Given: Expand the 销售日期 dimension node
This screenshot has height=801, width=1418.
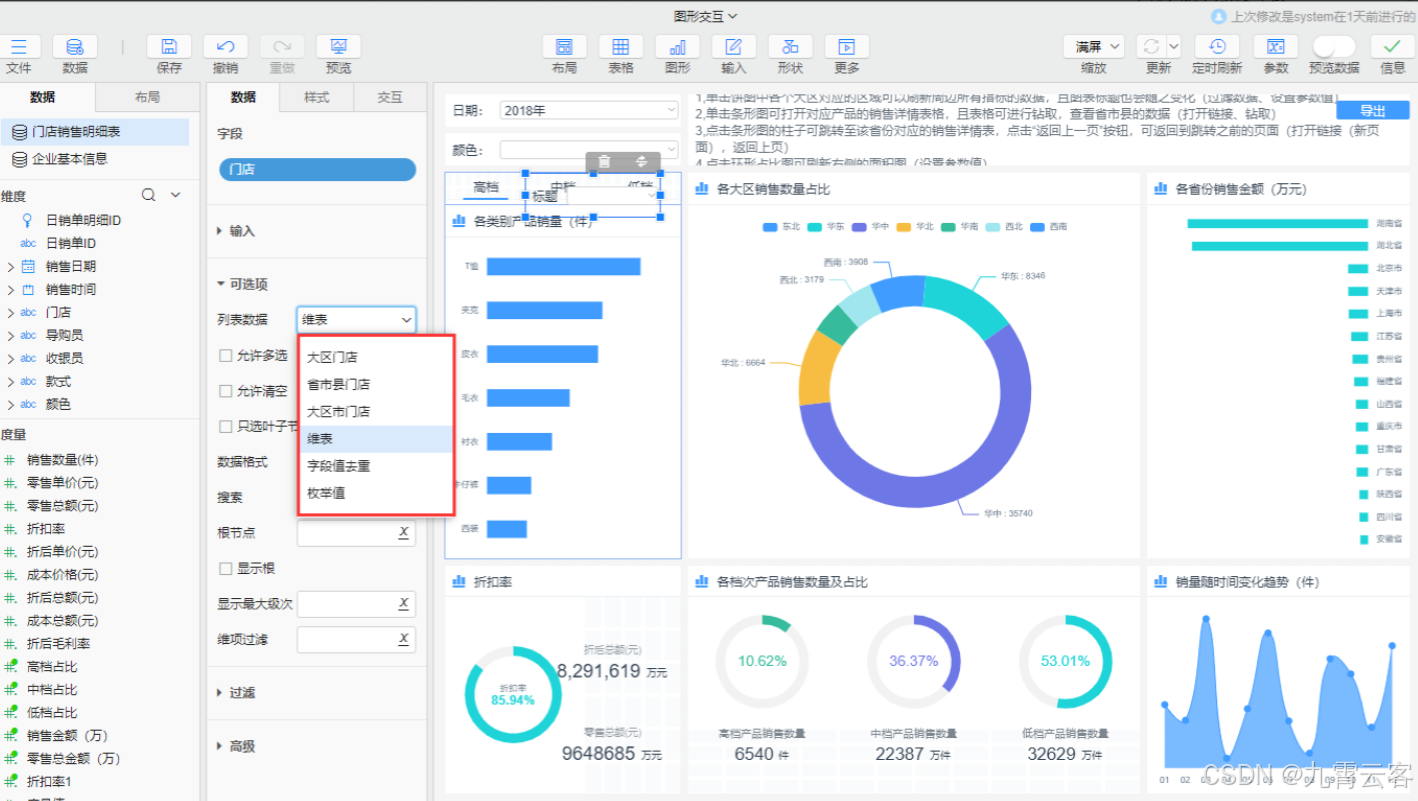Looking at the screenshot, I should point(10,266).
